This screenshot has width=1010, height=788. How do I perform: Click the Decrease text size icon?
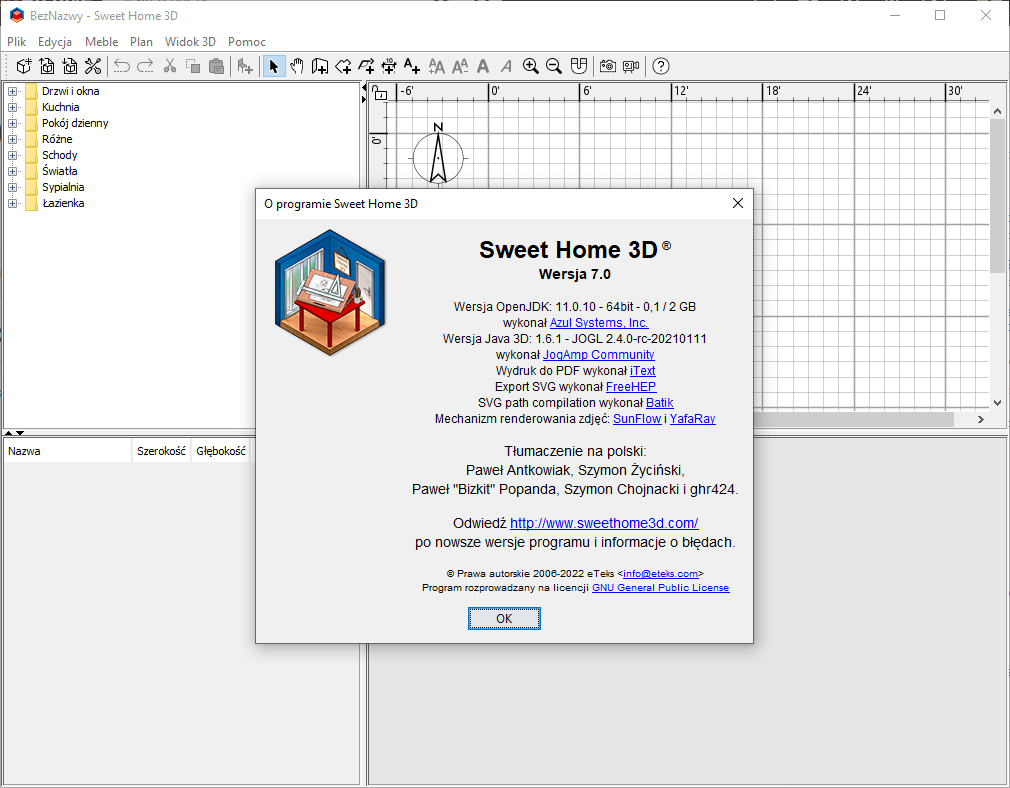point(460,66)
